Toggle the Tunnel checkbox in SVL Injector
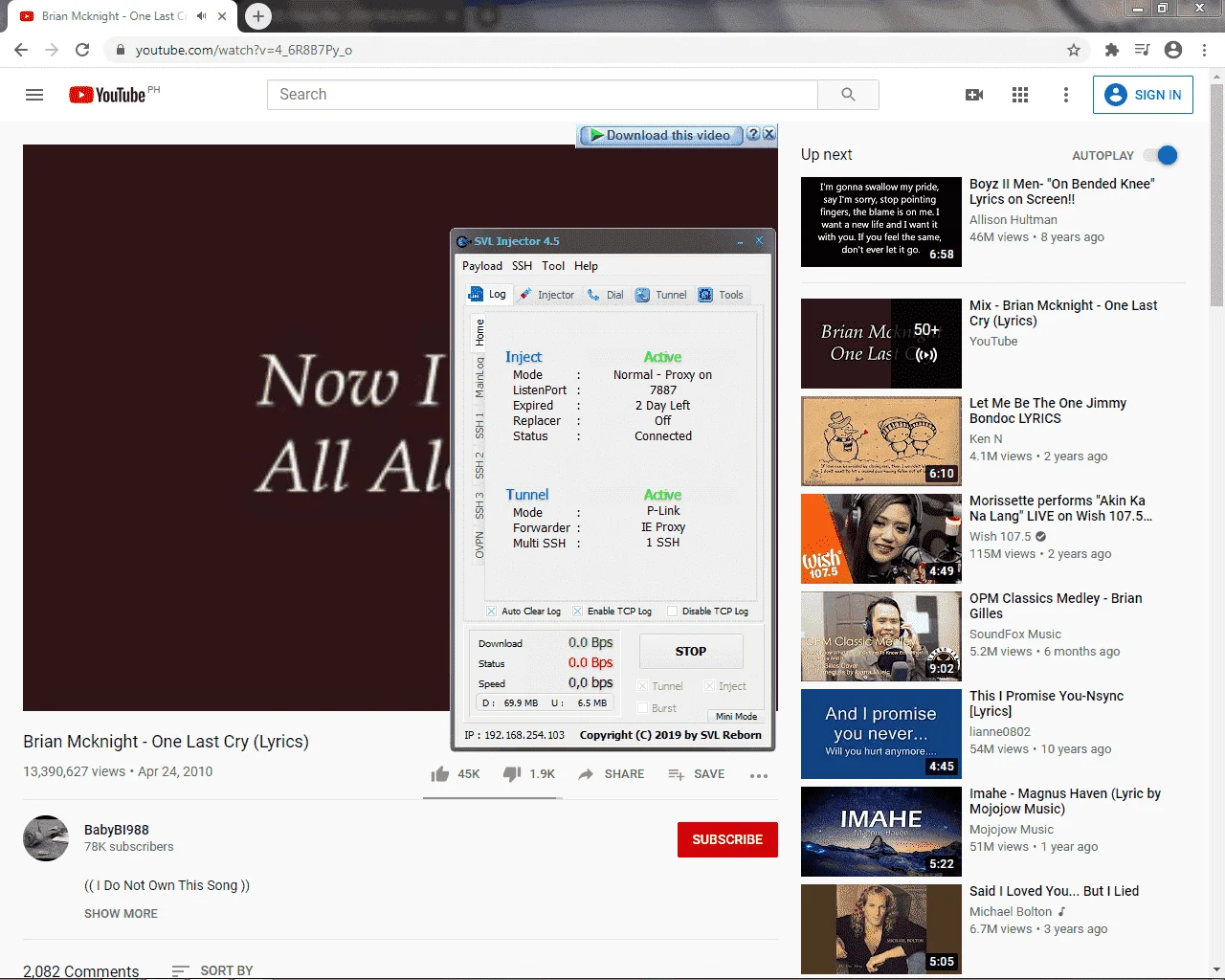Screen dimensions: 1225x980 (x=643, y=686)
